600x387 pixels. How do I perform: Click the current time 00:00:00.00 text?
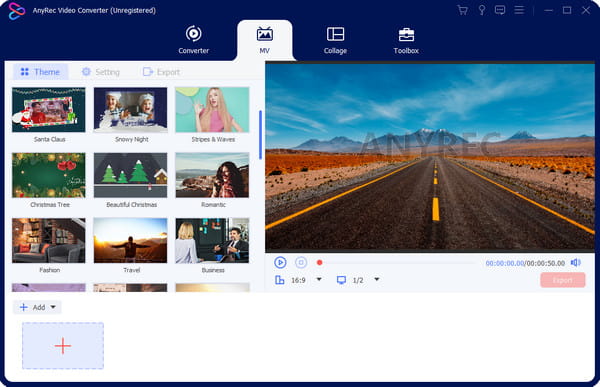coord(505,263)
